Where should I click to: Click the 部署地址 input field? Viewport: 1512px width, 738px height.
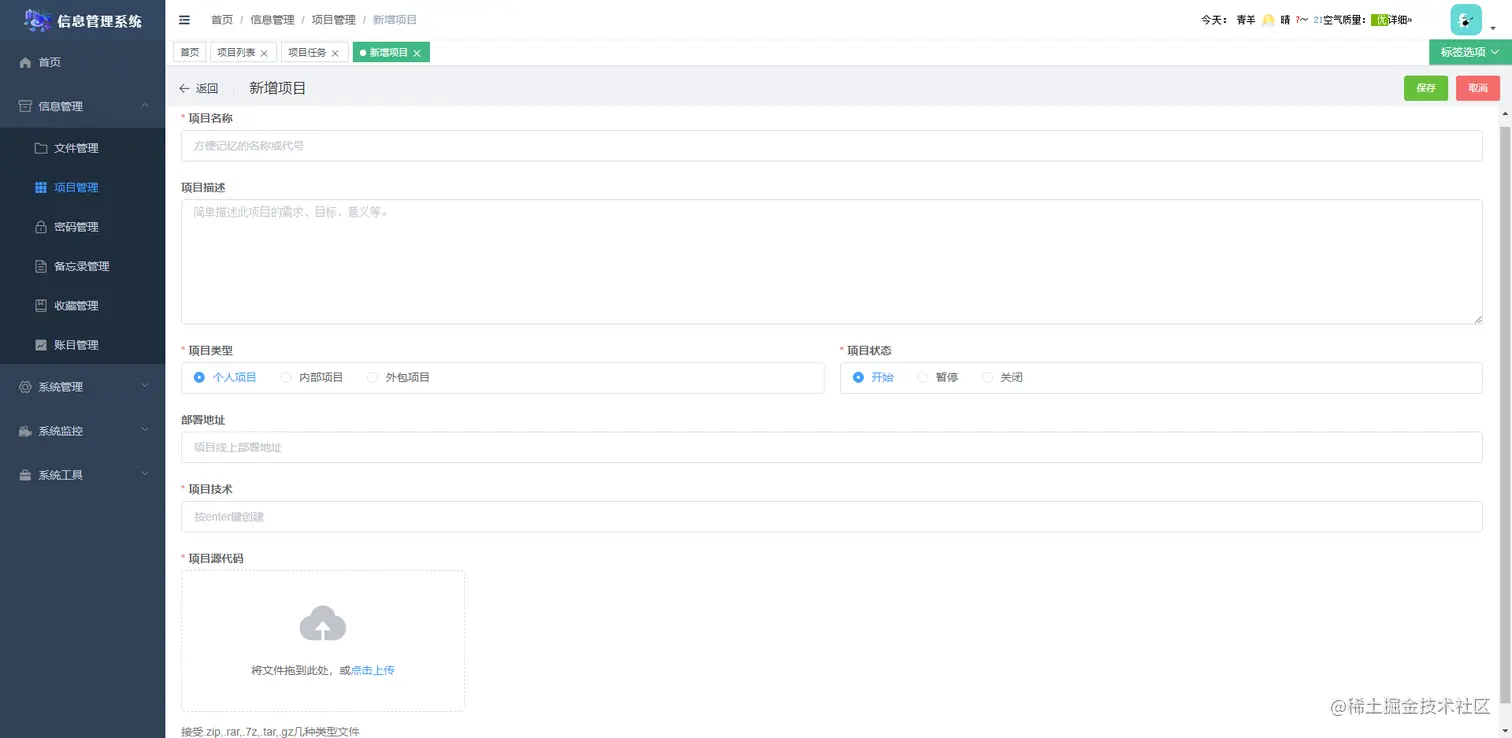(x=831, y=447)
